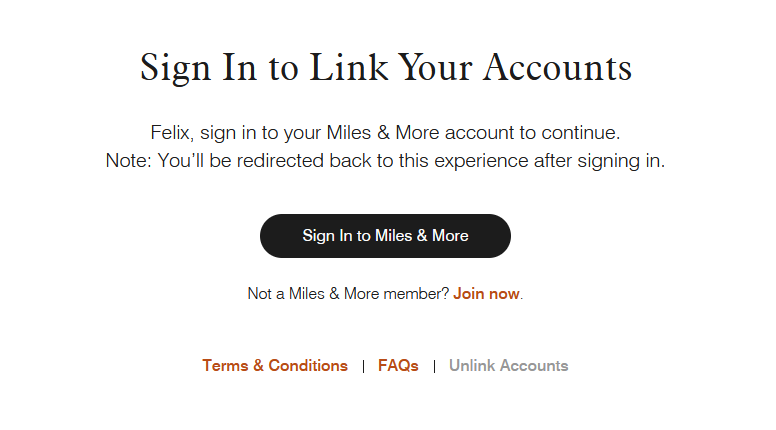Click the separator between FAQs and Unlink Accounts
This screenshot has height=430, width=776.
434,366
